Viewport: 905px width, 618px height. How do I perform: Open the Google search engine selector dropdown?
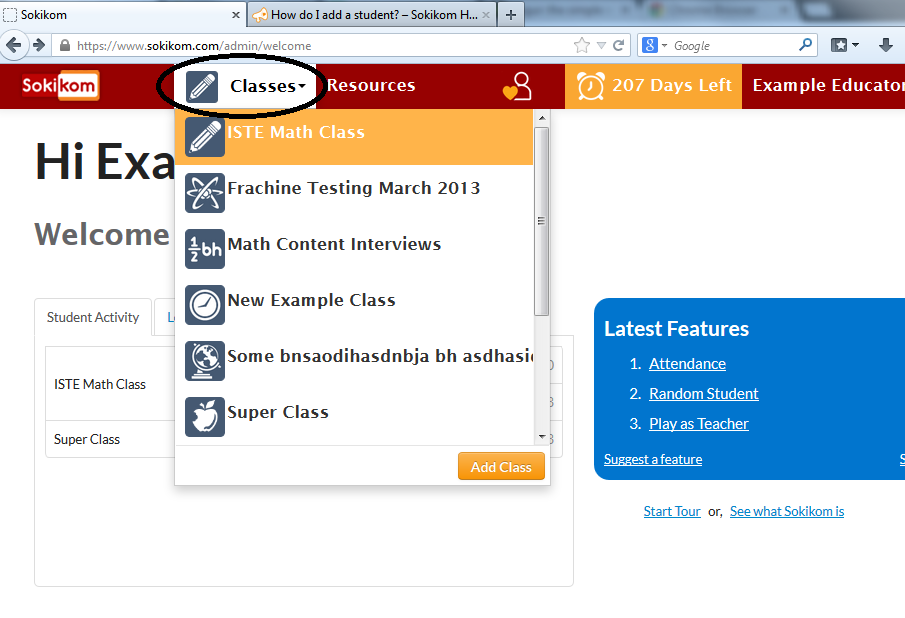click(x=655, y=45)
